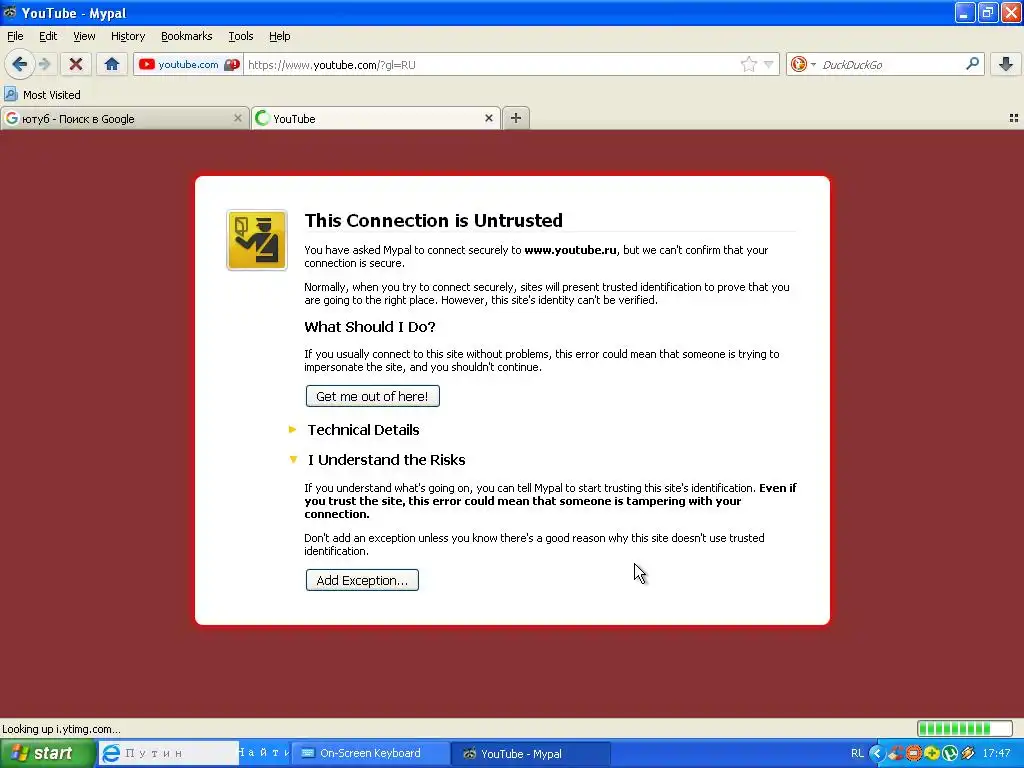Open the View menu
Screen dimensions: 1024x768
tap(84, 36)
